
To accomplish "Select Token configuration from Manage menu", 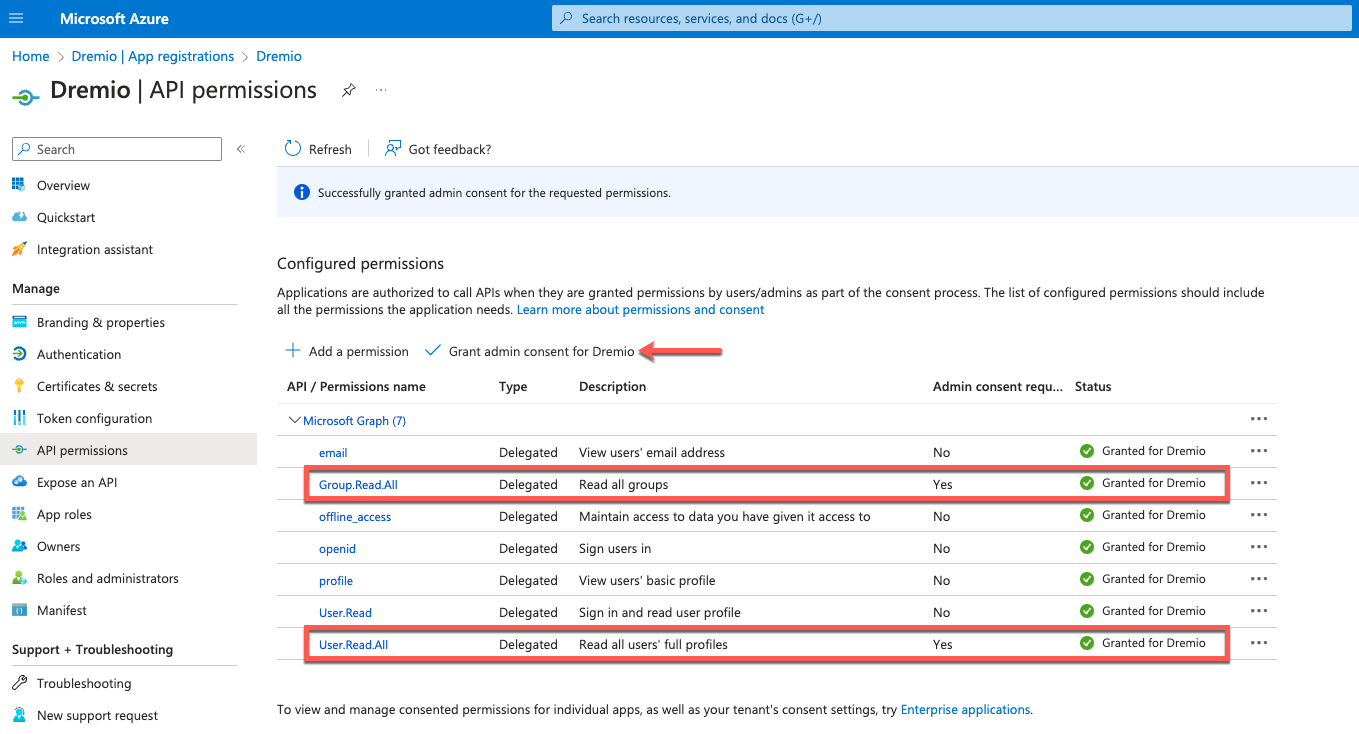I will [94, 419].
